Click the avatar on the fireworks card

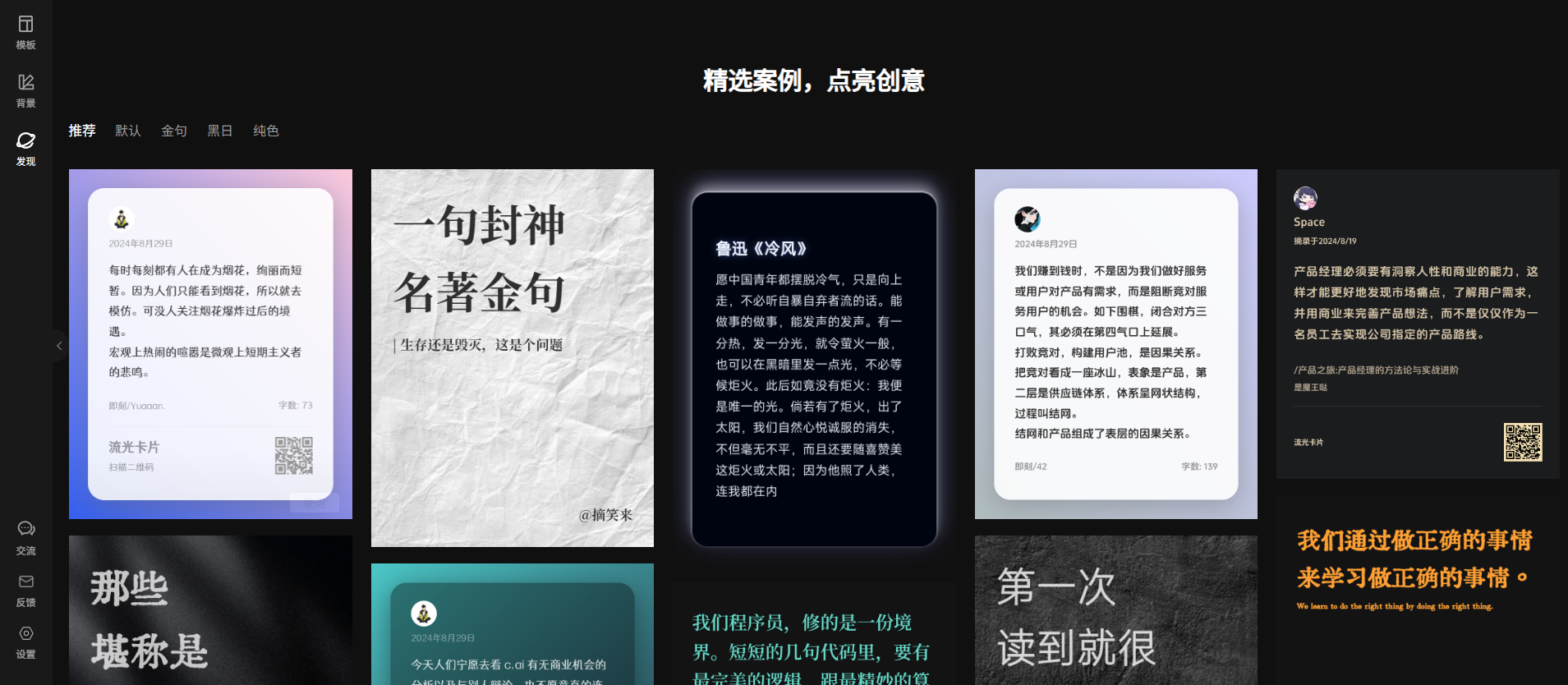click(122, 218)
